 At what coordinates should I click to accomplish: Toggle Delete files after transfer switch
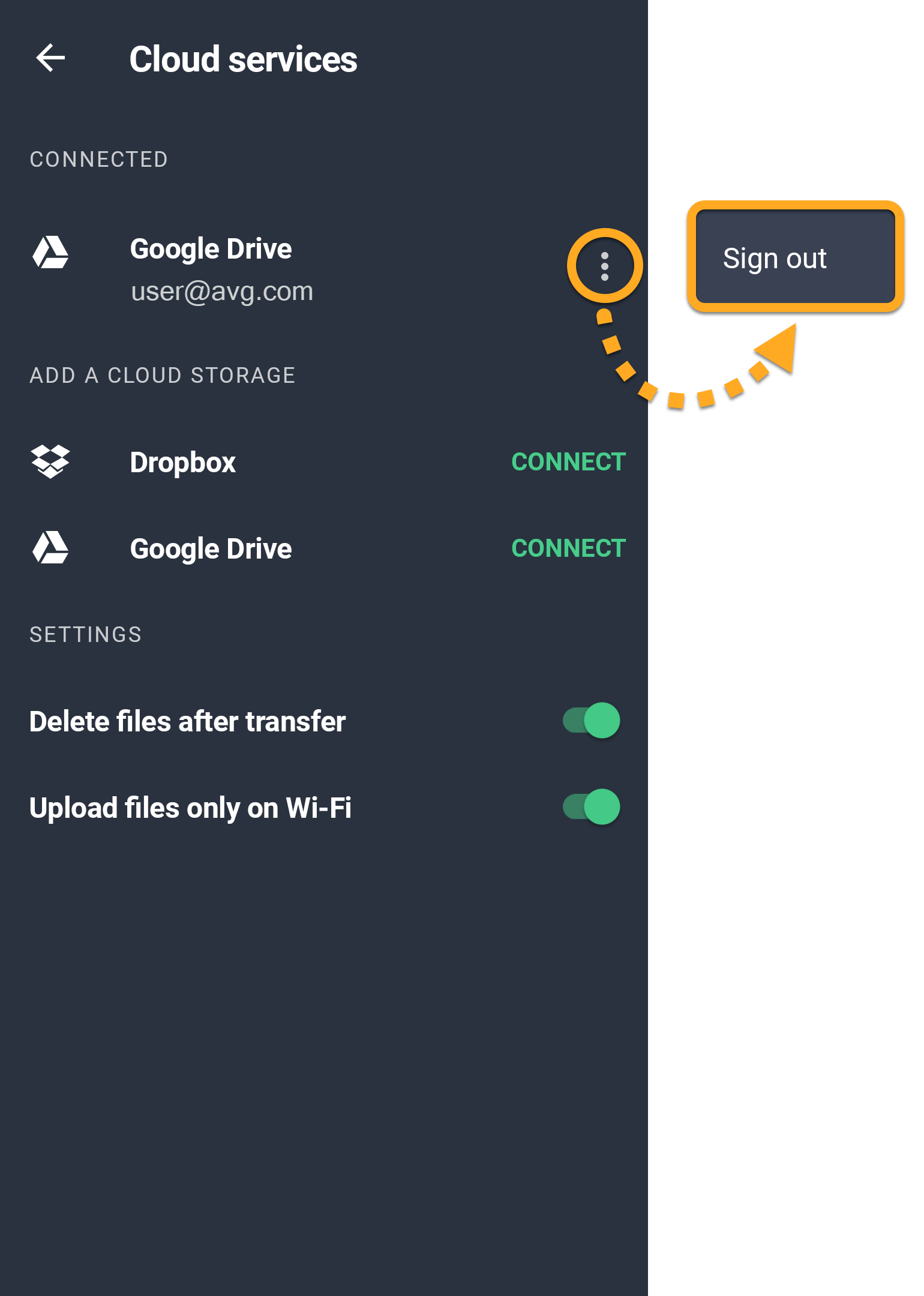591,721
